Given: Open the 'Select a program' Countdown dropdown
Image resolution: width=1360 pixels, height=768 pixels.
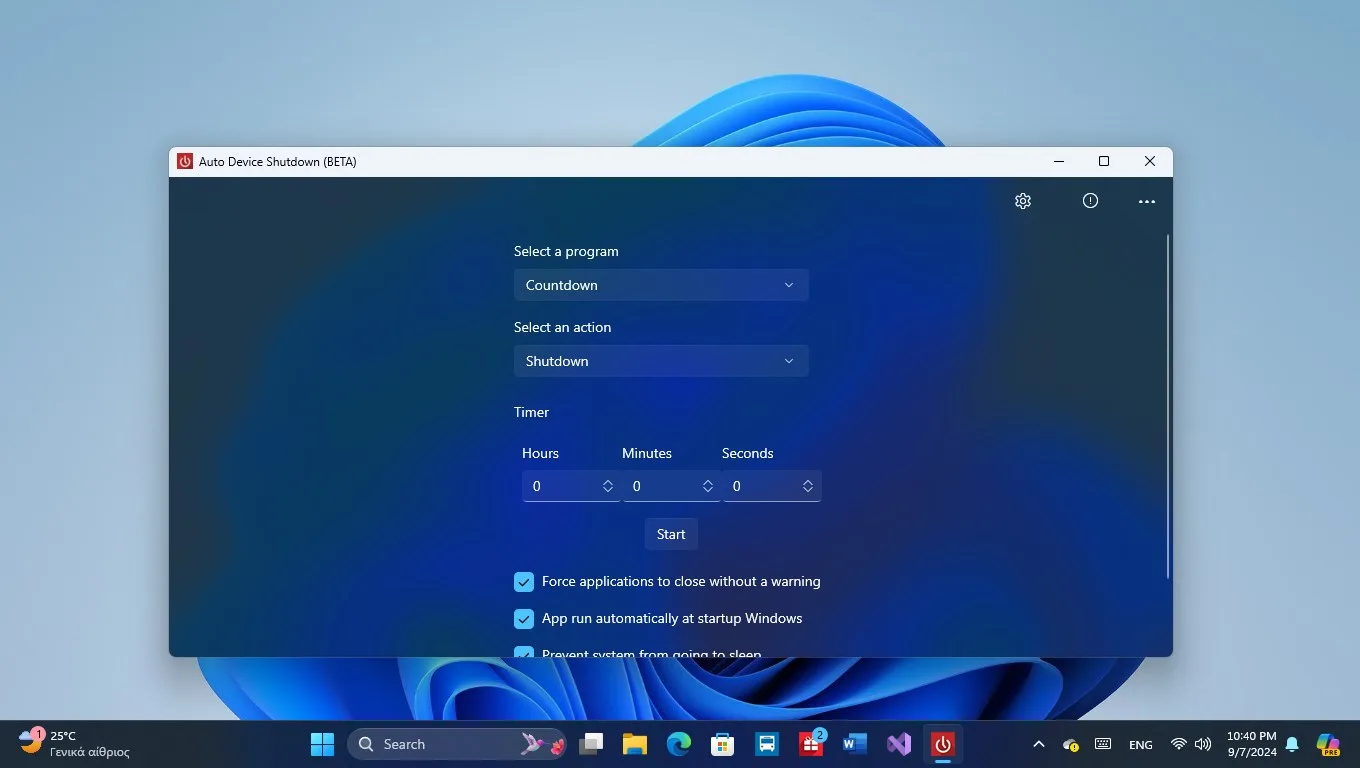Looking at the screenshot, I should tap(661, 285).
